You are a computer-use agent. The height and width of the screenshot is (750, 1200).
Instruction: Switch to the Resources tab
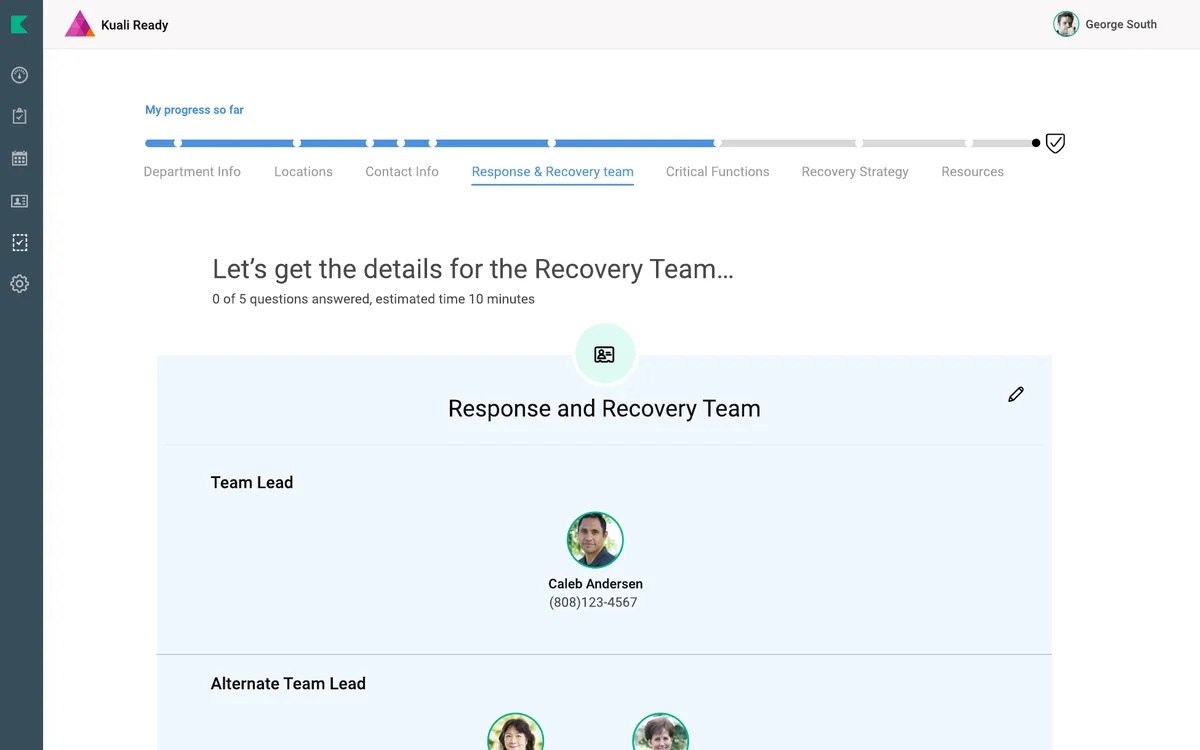[972, 172]
